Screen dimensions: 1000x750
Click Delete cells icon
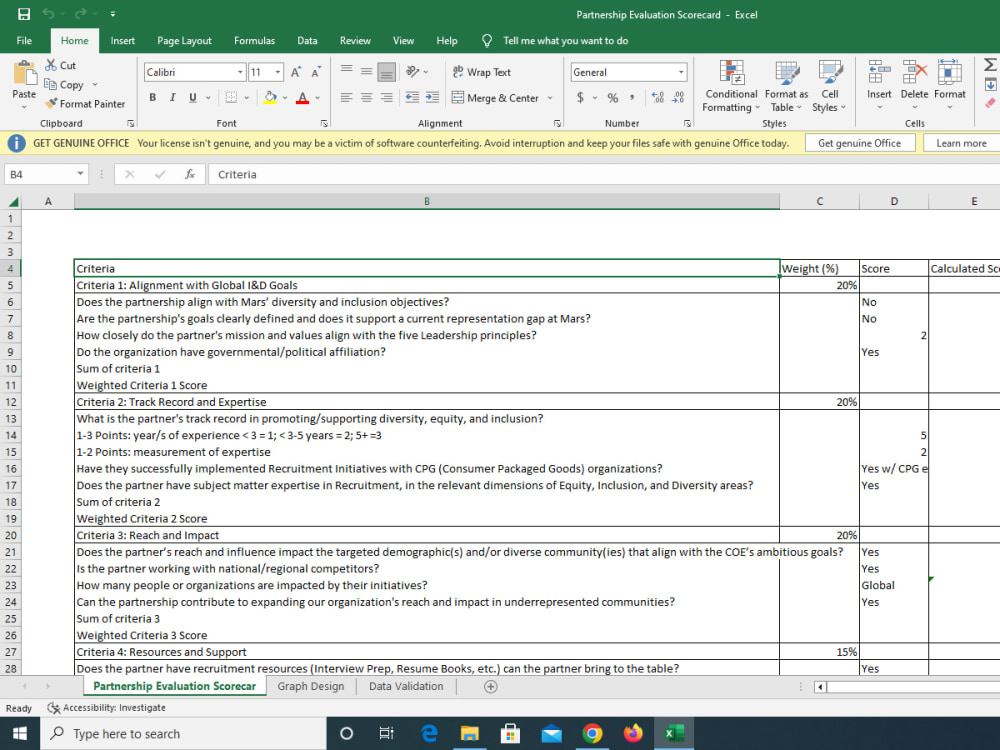point(914,72)
